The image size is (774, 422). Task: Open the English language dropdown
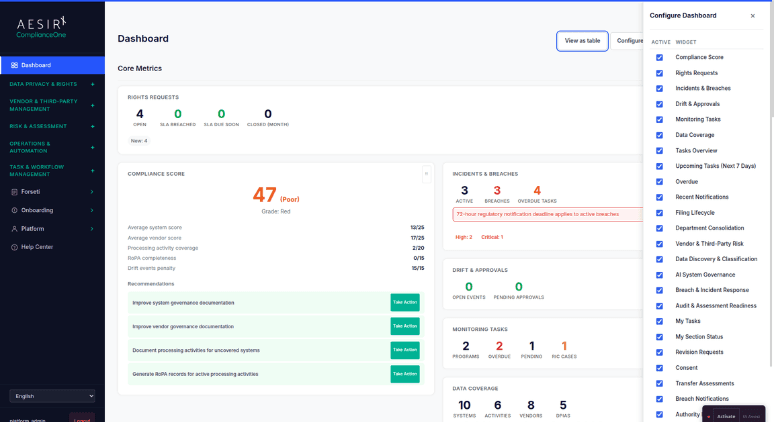52,396
